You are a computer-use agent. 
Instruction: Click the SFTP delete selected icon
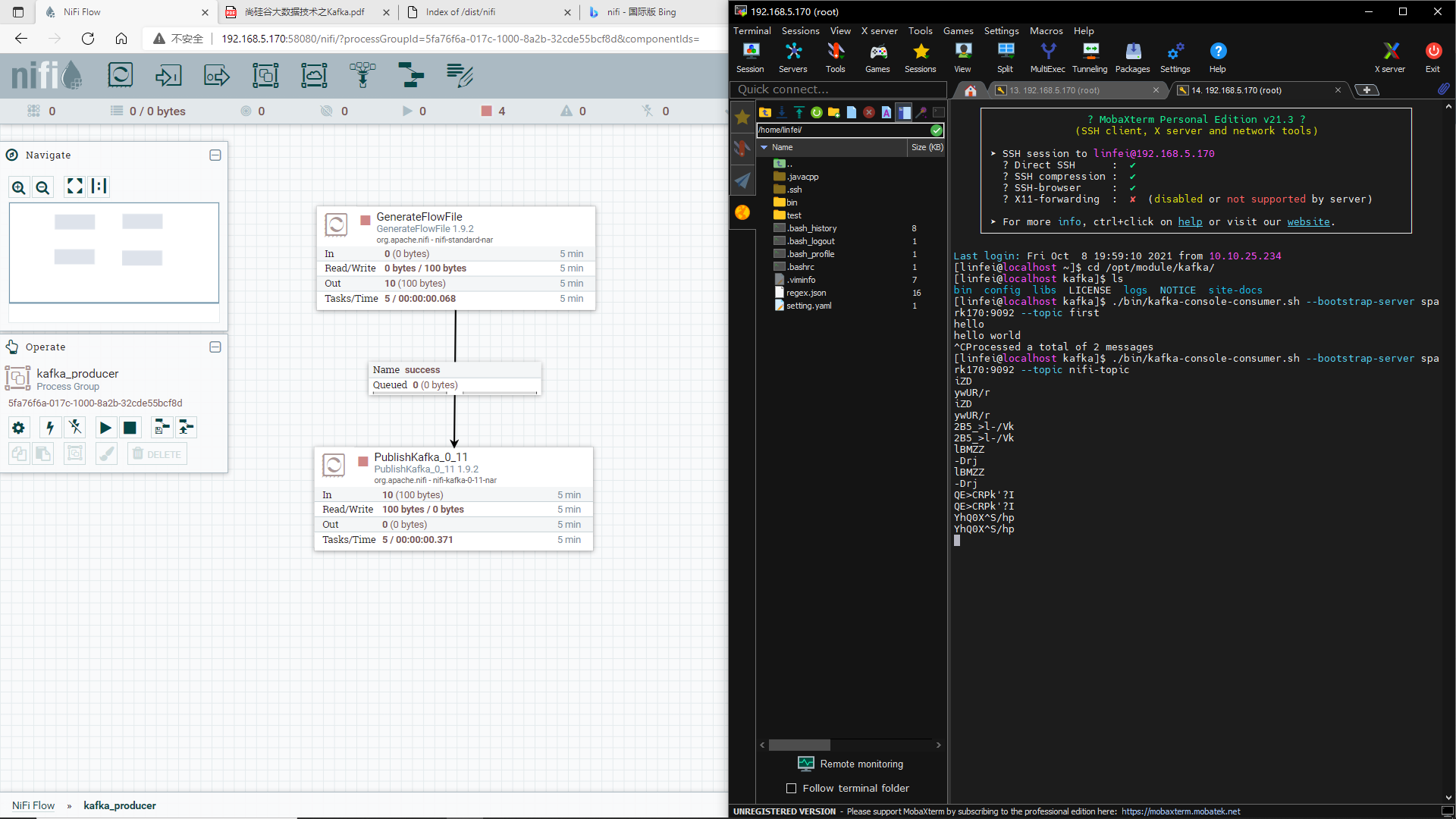869,112
